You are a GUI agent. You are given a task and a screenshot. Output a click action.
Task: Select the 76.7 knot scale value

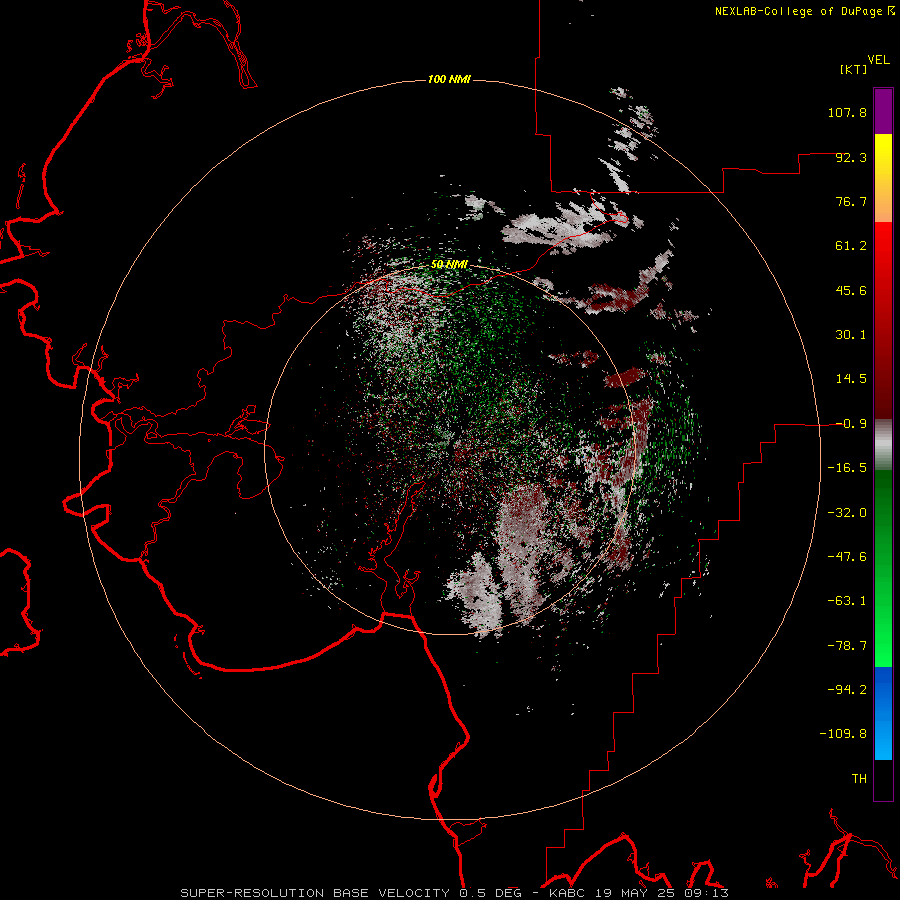point(851,201)
